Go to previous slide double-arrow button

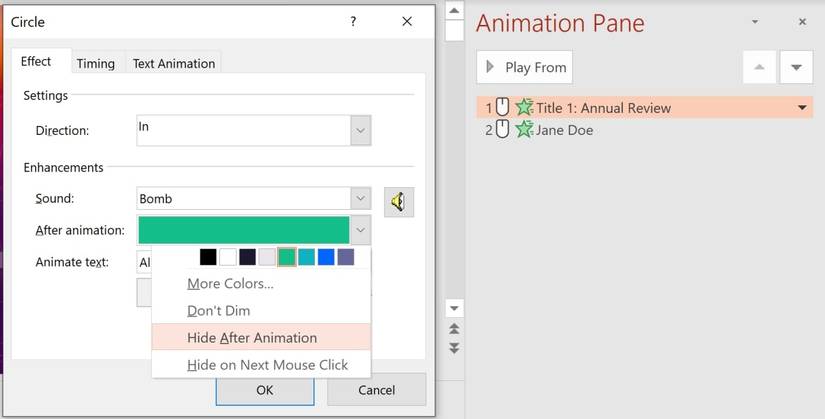(455, 329)
